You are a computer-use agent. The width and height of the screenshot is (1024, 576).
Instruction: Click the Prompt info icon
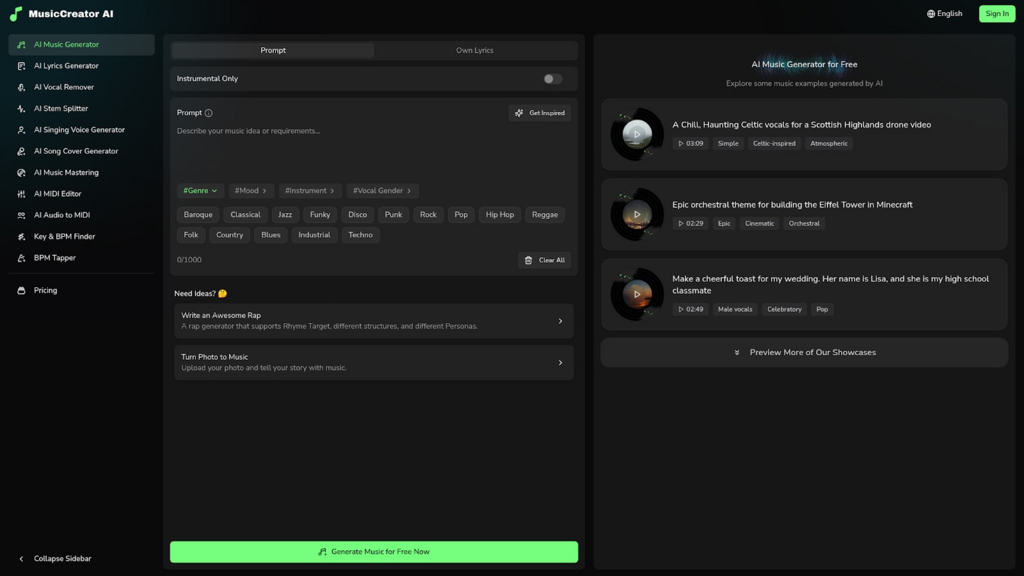(208, 113)
